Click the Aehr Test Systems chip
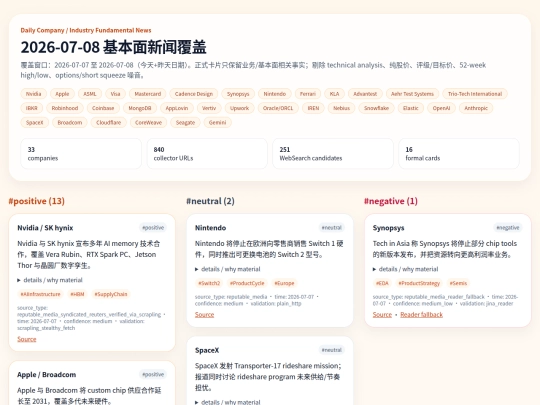This screenshot has width=540, height=405. pyautogui.click(x=412, y=94)
